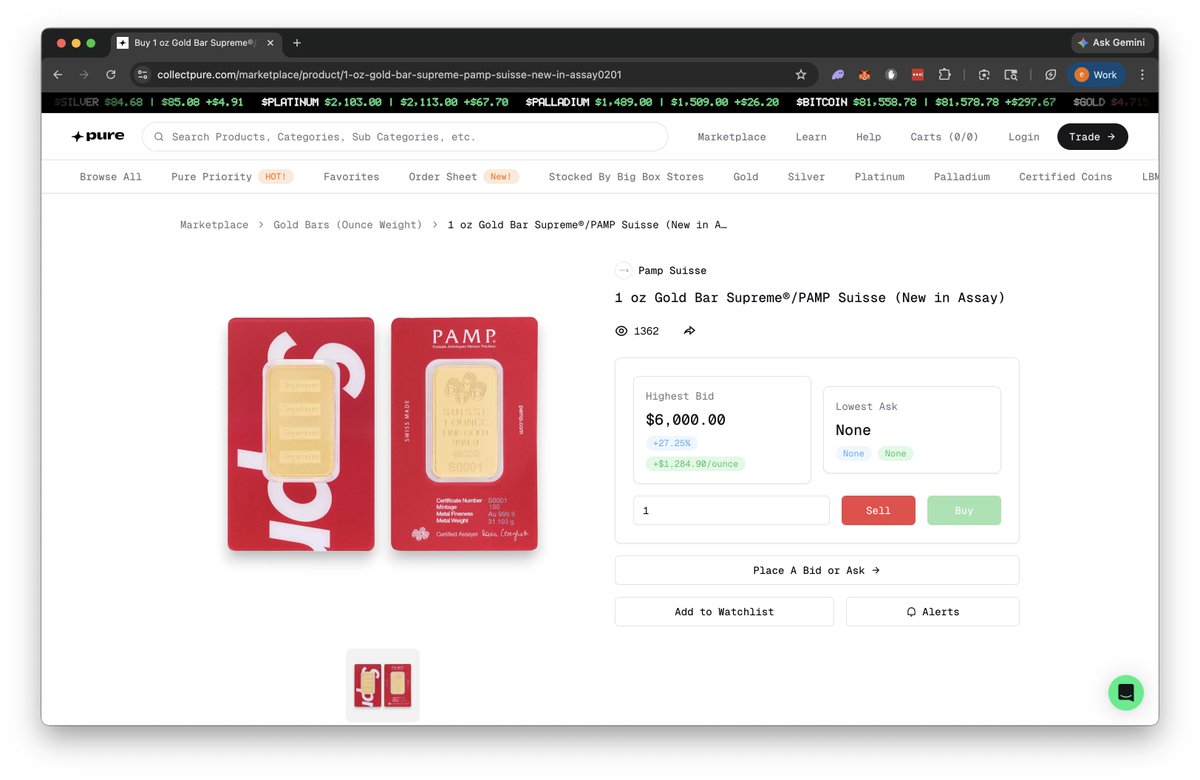Select the Certified Coins category
The height and width of the screenshot is (780, 1200).
1066,177
